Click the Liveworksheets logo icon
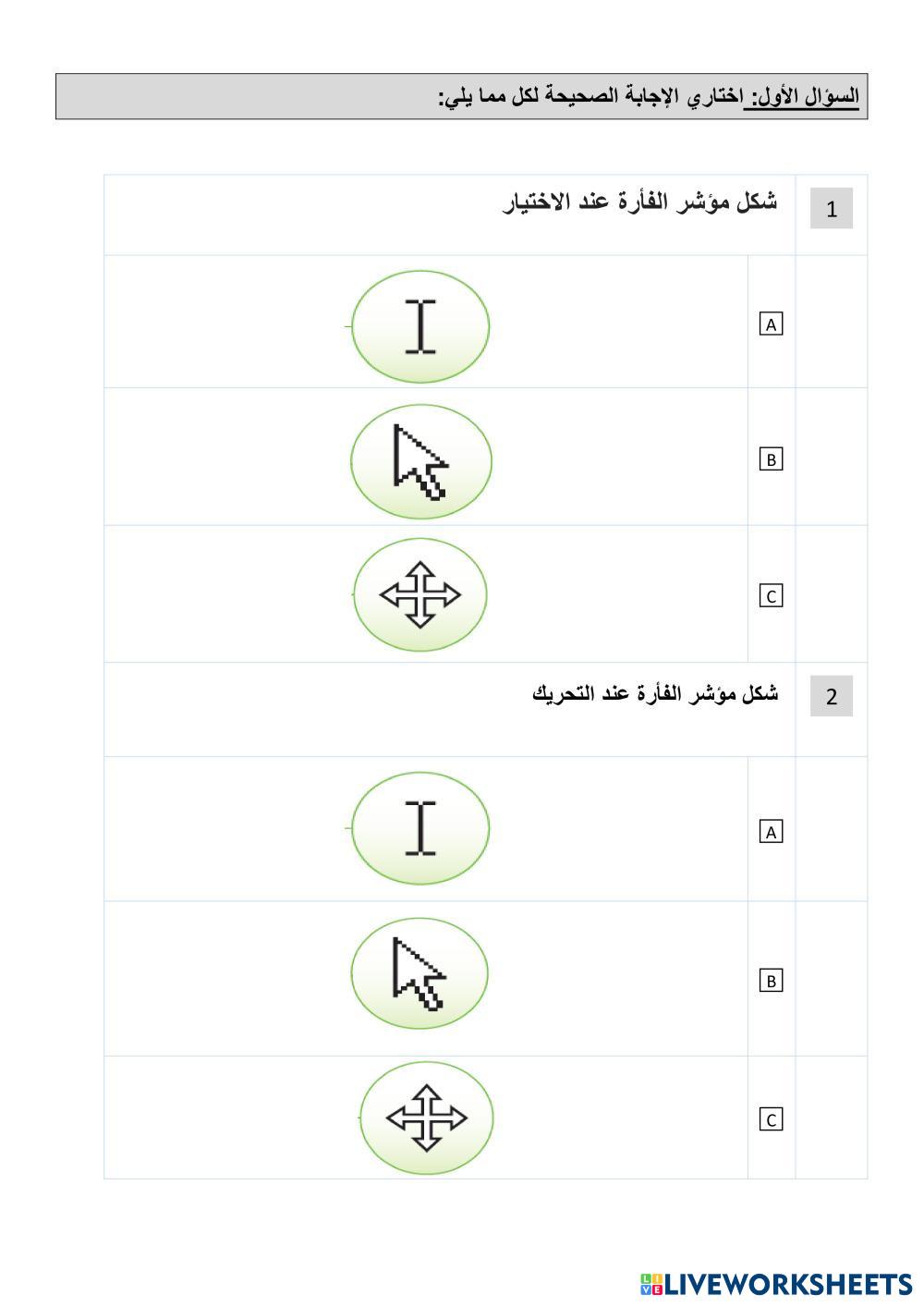 click(x=651, y=1284)
